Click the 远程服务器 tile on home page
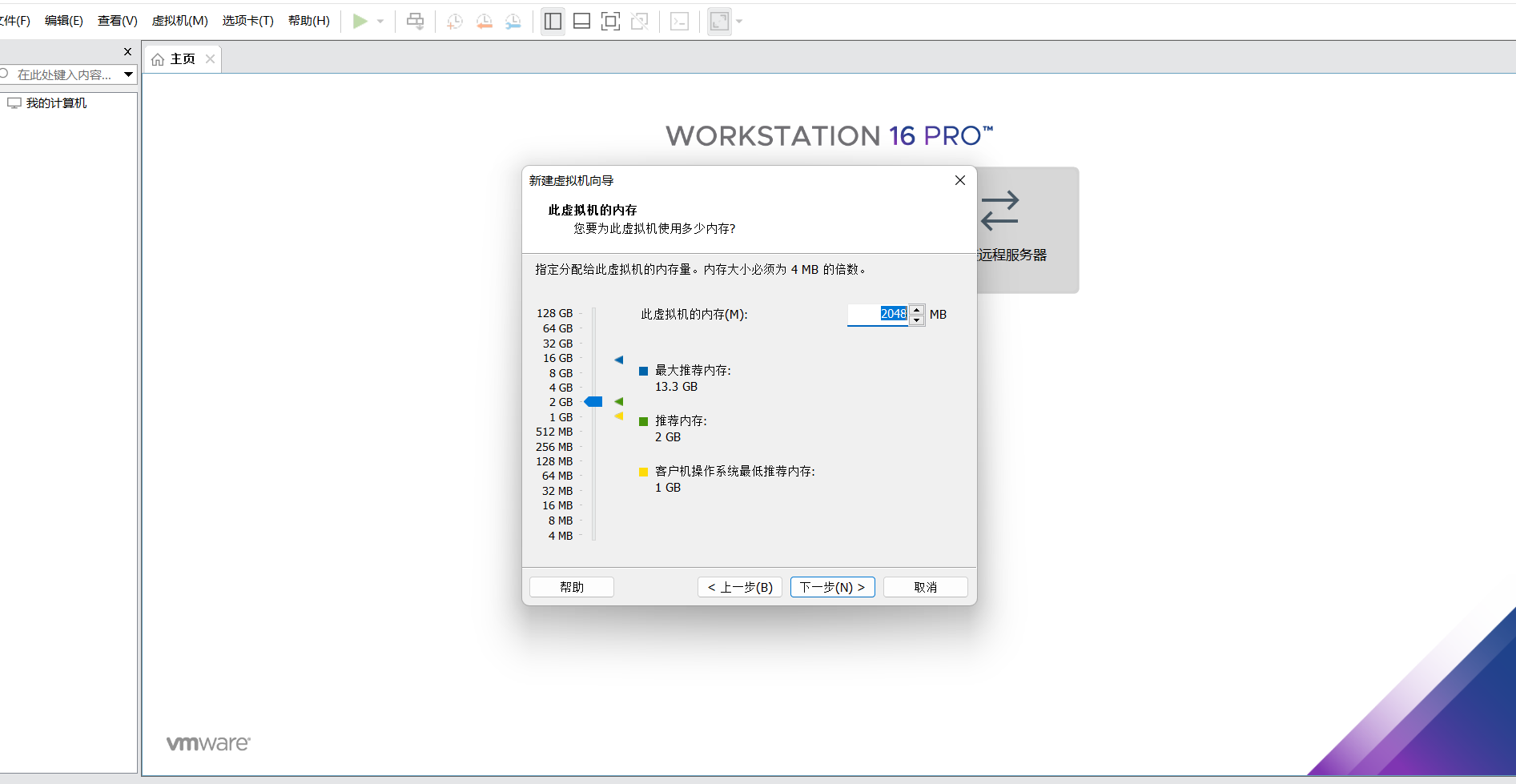The height and width of the screenshot is (784, 1516). [x=1028, y=230]
